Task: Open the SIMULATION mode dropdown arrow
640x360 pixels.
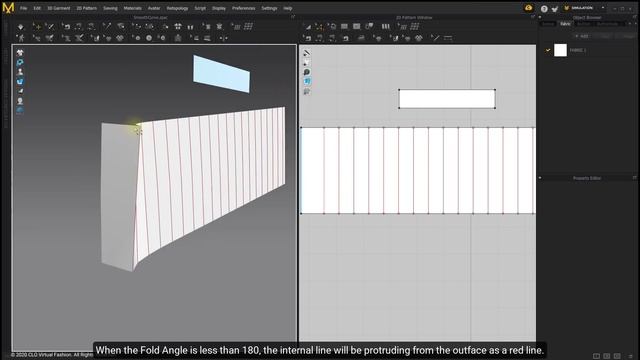Action: pos(603,8)
